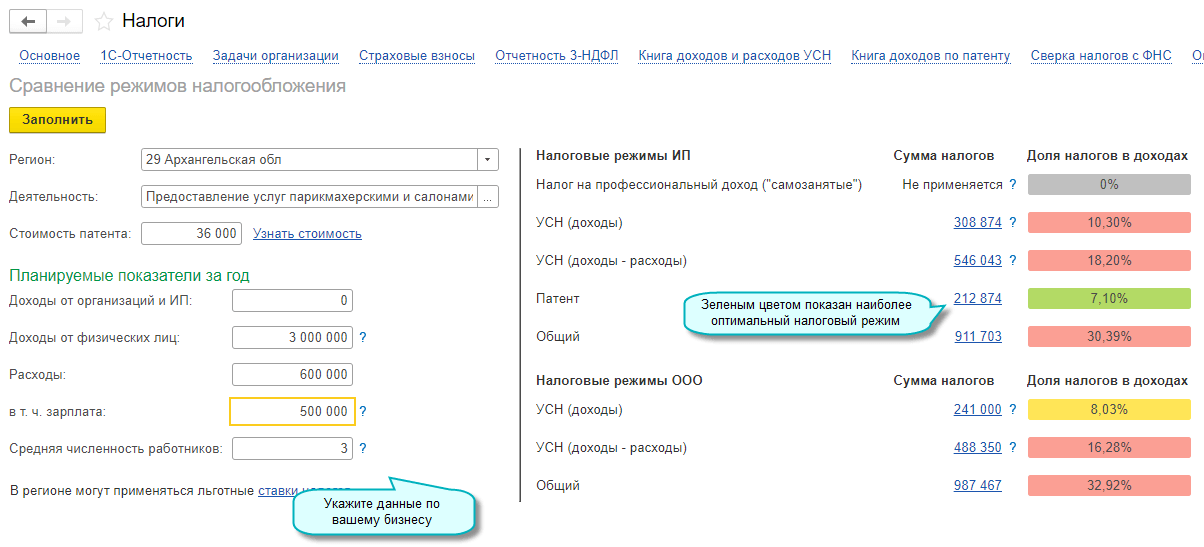This screenshot has width=1204, height=547.
Task: Click question mark beside ООО УСН (доходы) sum
Action: click(x=1013, y=410)
